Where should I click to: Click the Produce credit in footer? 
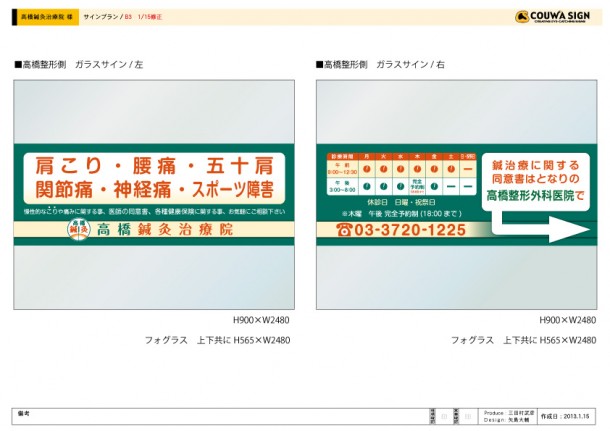pyautogui.click(x=509, y=413)
